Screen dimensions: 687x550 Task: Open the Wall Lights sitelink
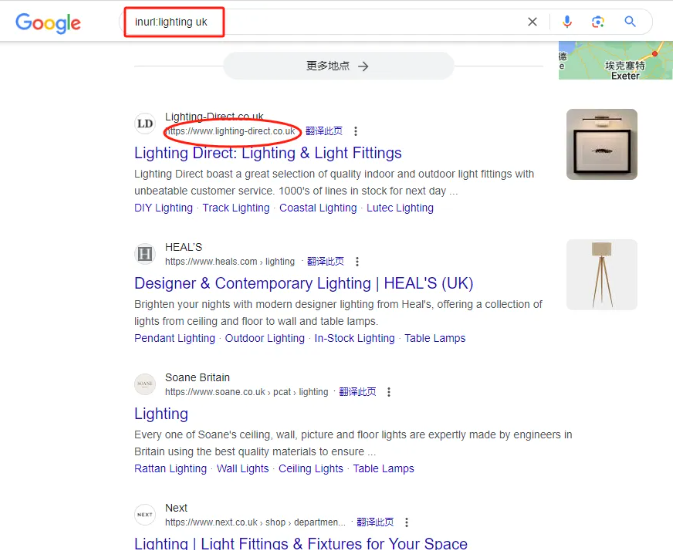pyautogui.click(x=243, y=468)
